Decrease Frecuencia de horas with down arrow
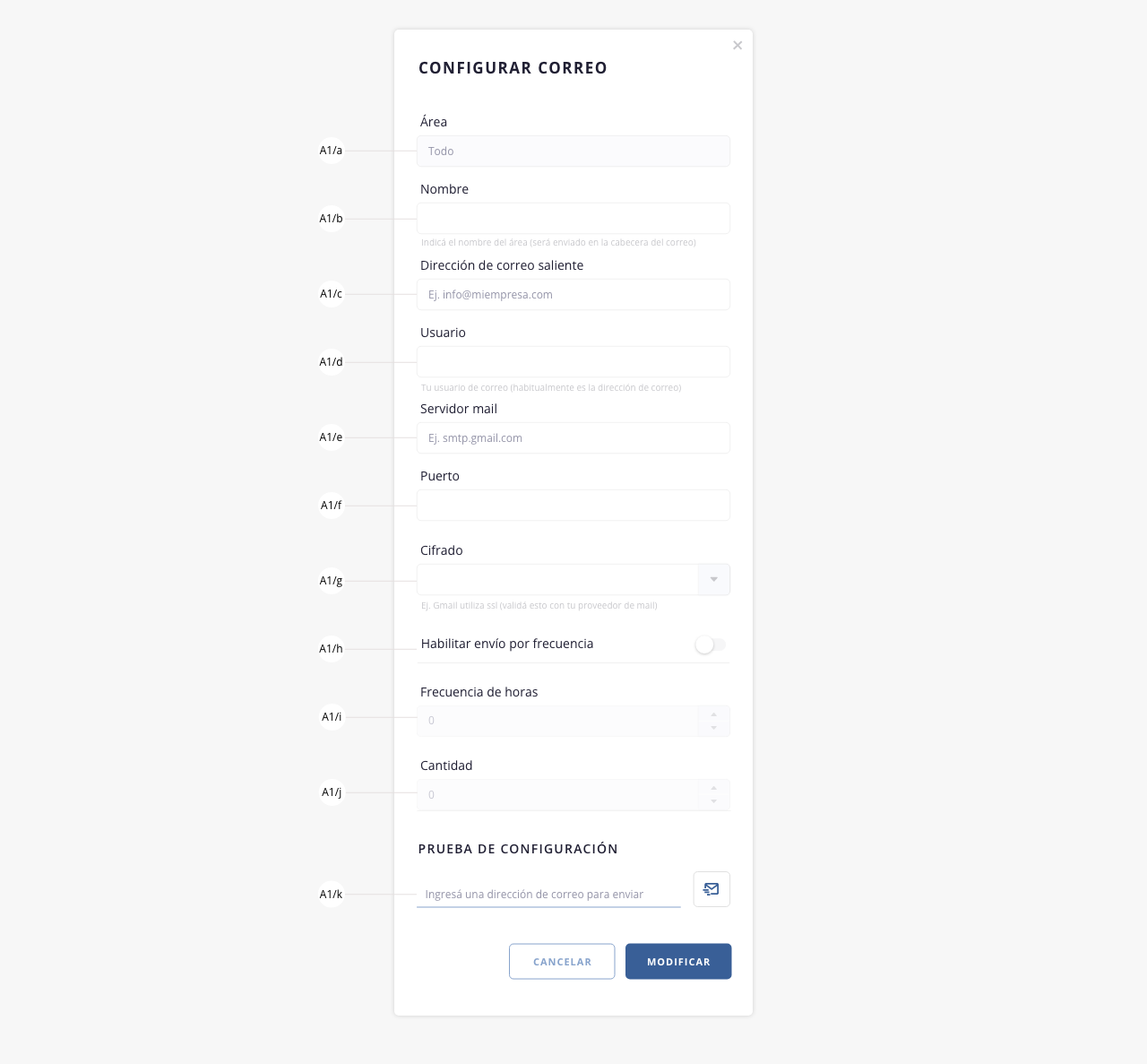1147x1064 pixels. pyautogui.click(x=714, y=728)
